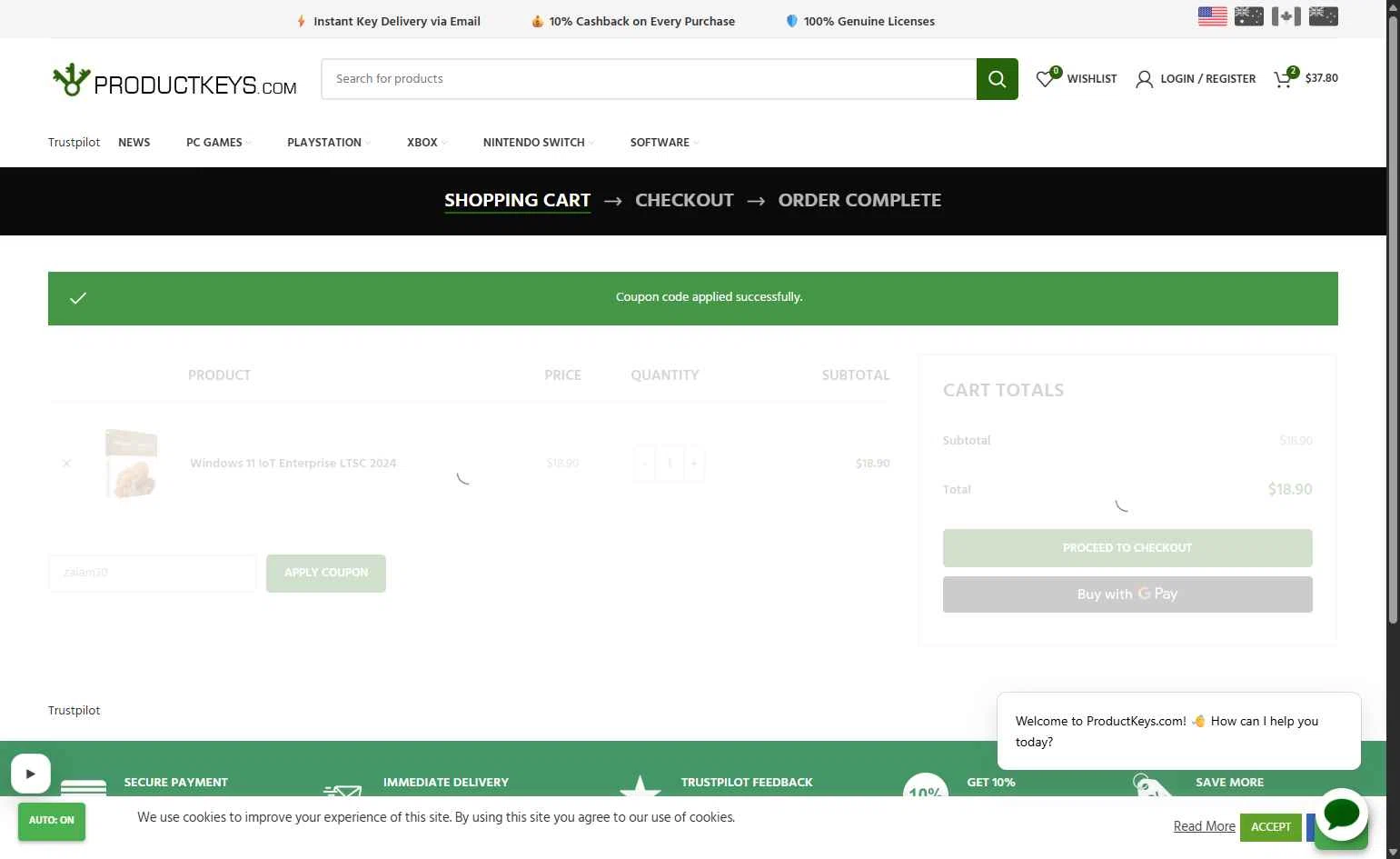The height and width of the screenshot is (859, 1400).
Task: Go to the Checkout step
Action: click(x=684, y=200)
